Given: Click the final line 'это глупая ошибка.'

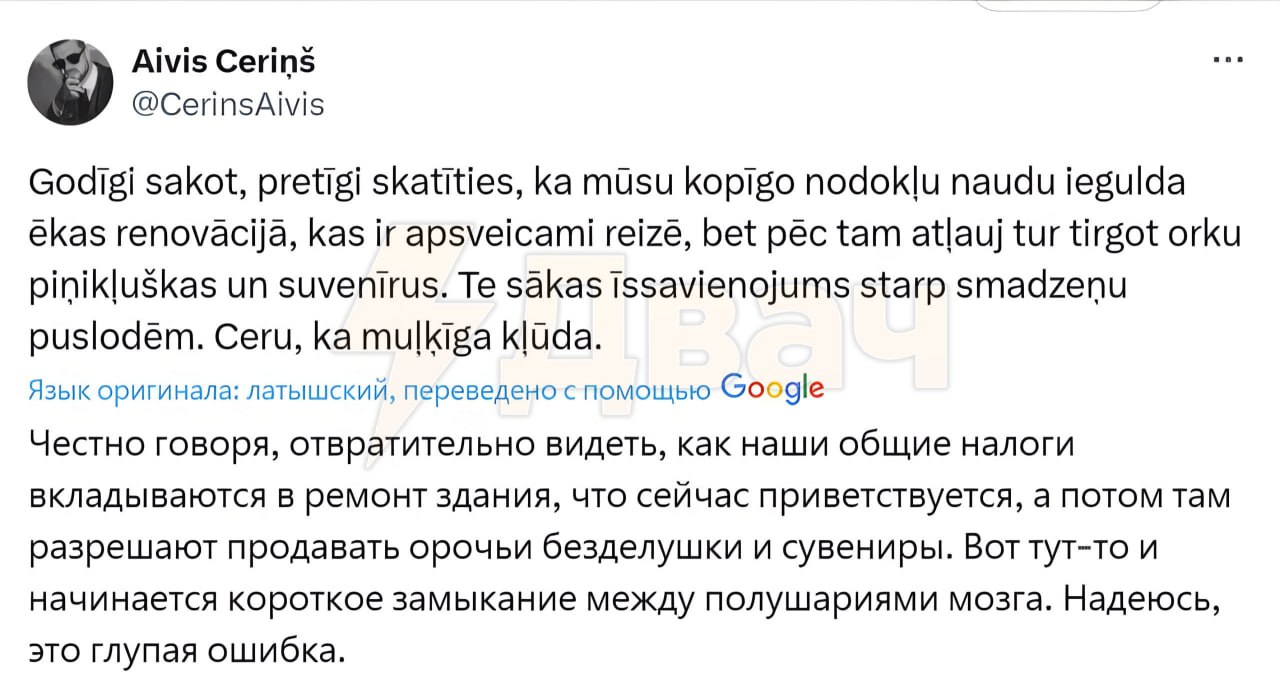Looking at the screenshot, I should coord(186,650).
